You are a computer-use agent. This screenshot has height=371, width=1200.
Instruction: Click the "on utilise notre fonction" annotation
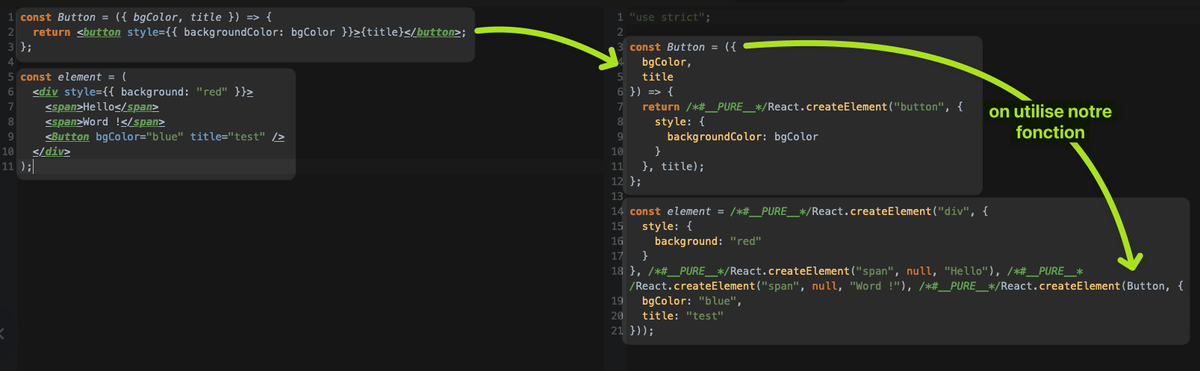1050,121
